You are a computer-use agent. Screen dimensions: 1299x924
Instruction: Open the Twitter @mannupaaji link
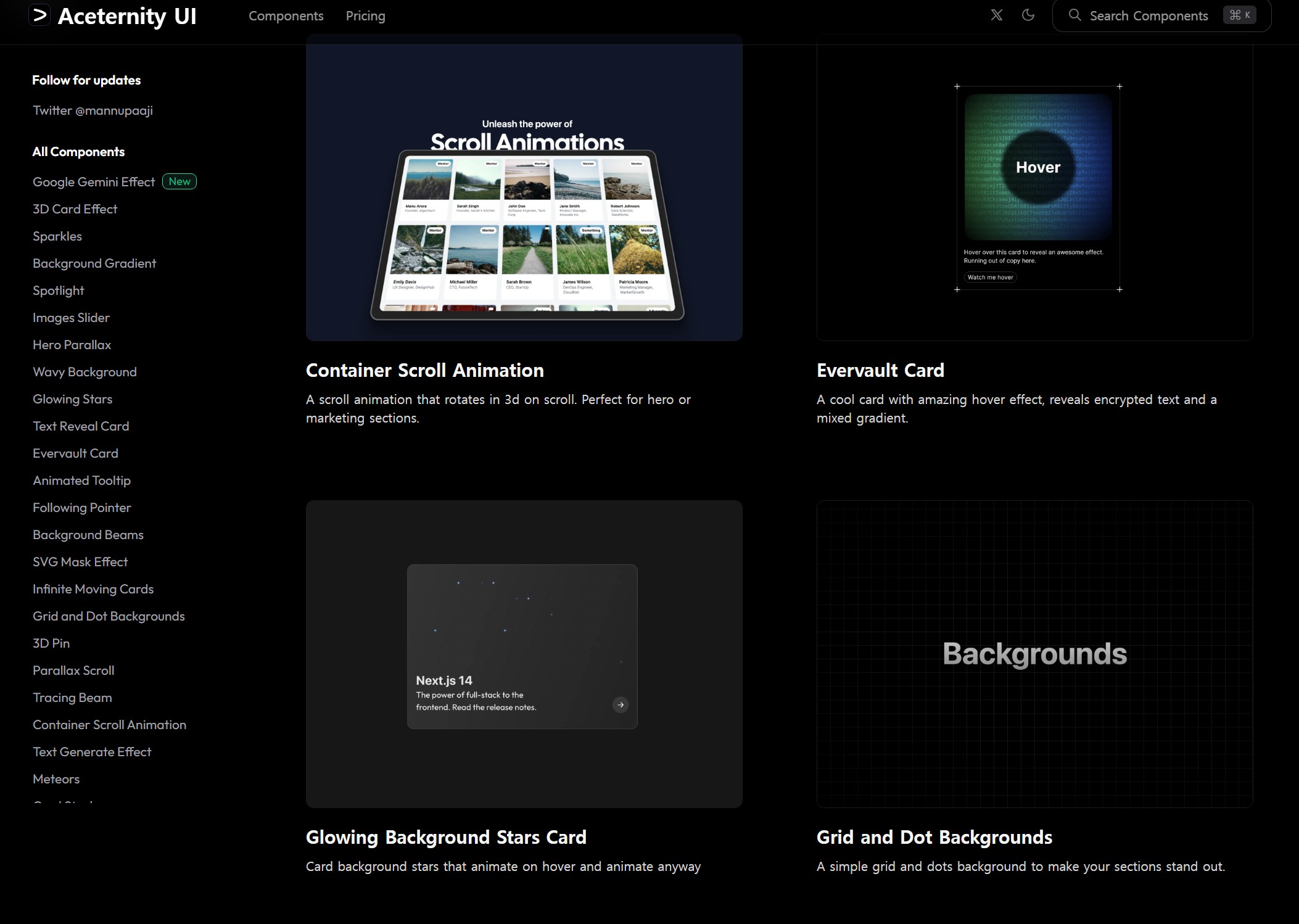pyautogui.click(x=93, y=110)
